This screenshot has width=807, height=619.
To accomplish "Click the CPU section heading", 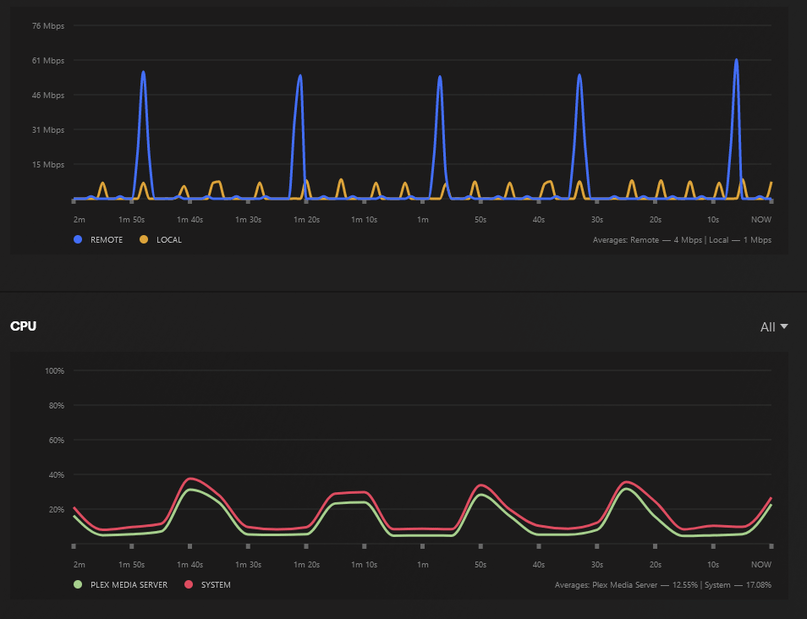I will 23,326.
